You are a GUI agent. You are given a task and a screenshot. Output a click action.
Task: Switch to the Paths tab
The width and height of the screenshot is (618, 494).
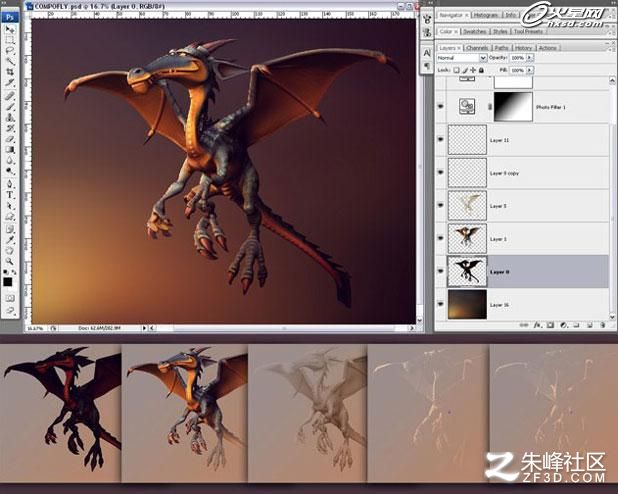(501, 48)
